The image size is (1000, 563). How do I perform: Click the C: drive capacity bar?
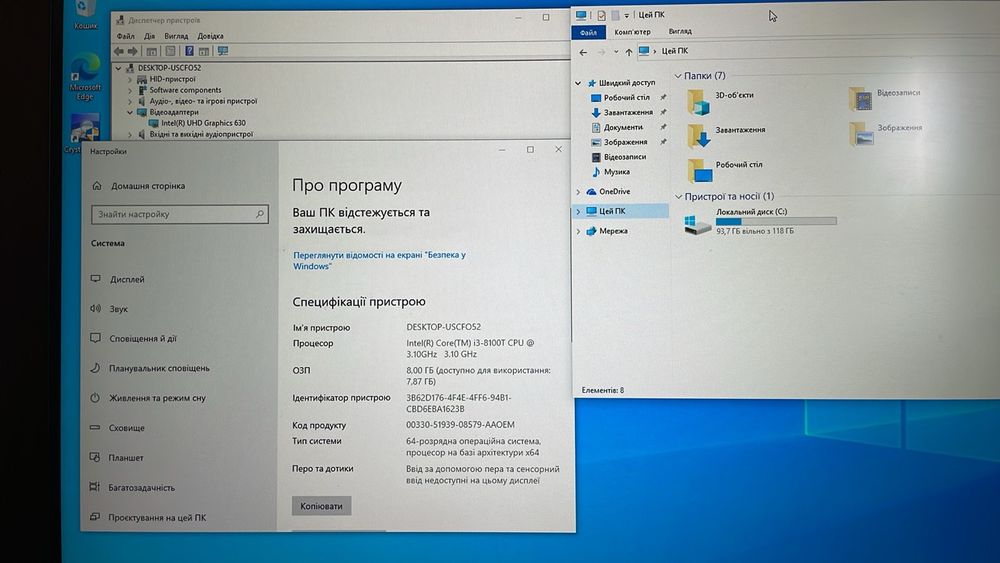pyautogui.click(x=776, y=222)
